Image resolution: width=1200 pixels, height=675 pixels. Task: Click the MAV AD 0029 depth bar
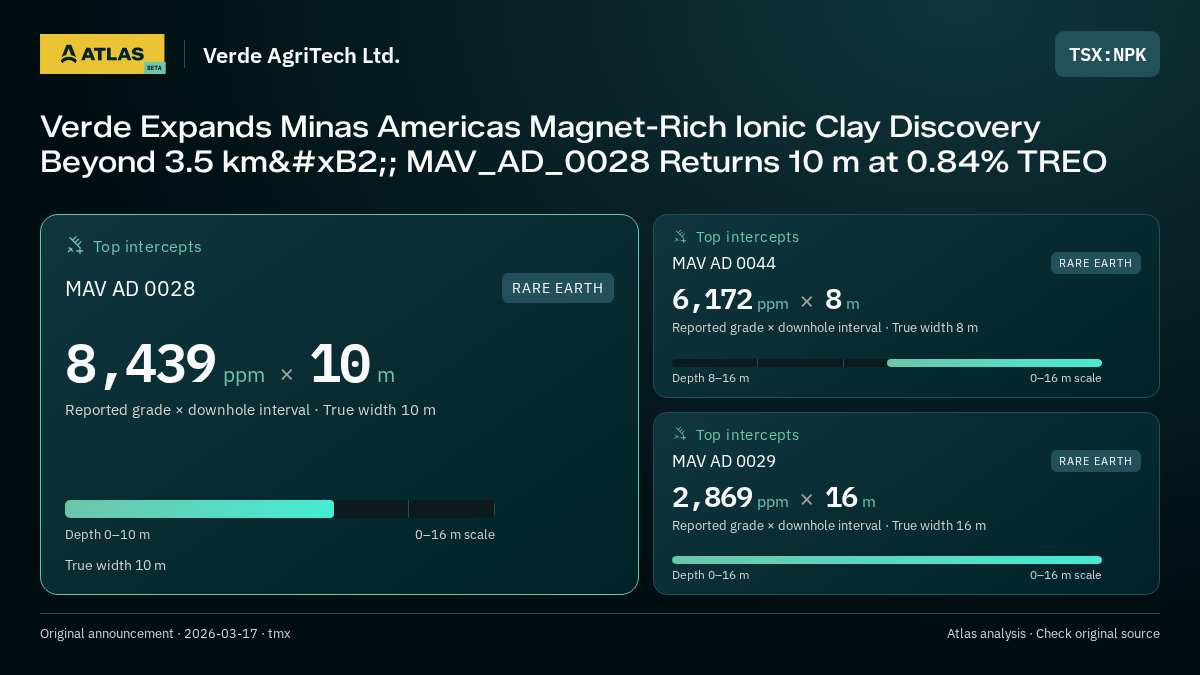[887, 560]
